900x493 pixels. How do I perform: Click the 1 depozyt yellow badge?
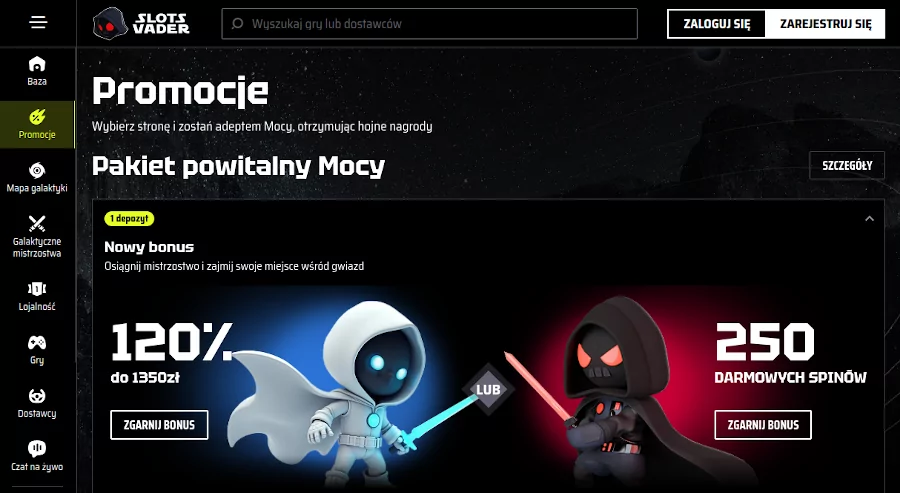(x=129, y=218)
